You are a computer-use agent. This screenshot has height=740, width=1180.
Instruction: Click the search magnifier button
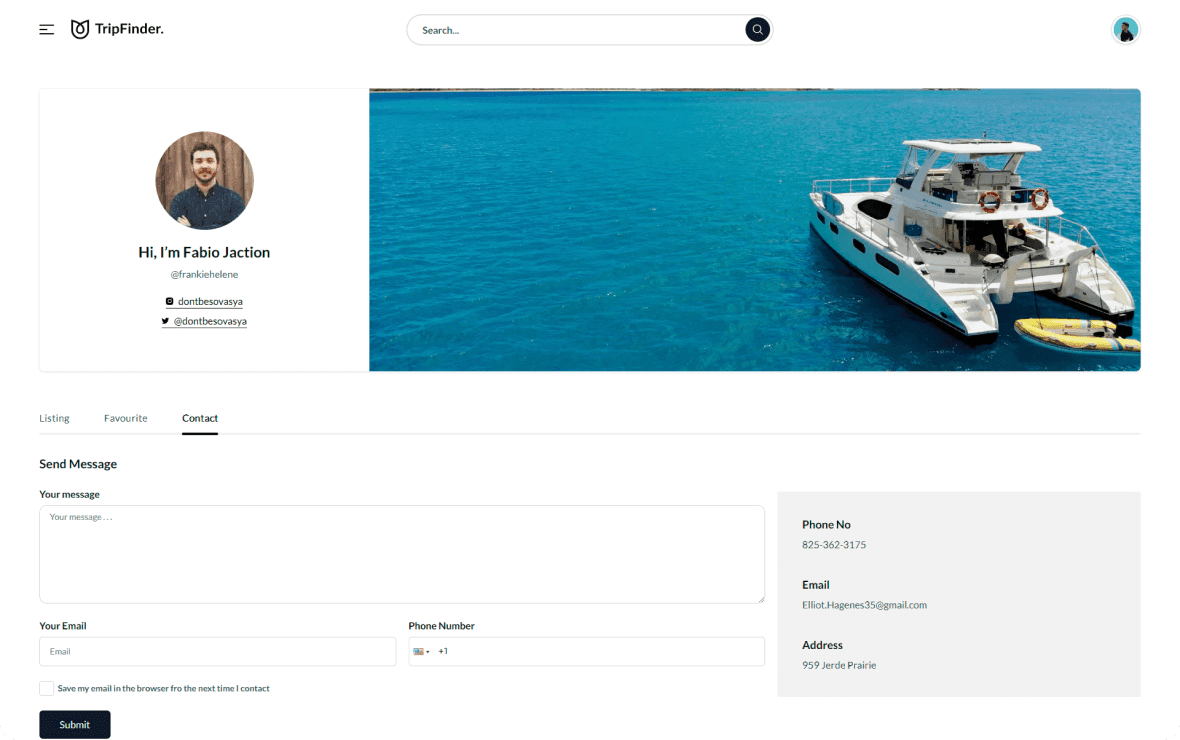(757, 29)
